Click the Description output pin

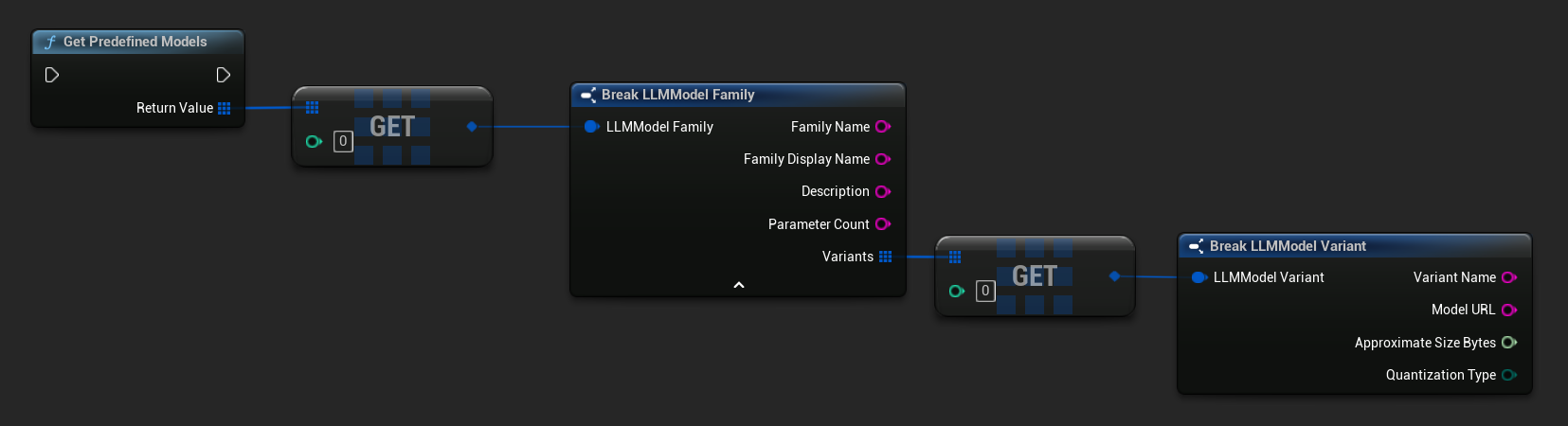(x=883, y=191)
